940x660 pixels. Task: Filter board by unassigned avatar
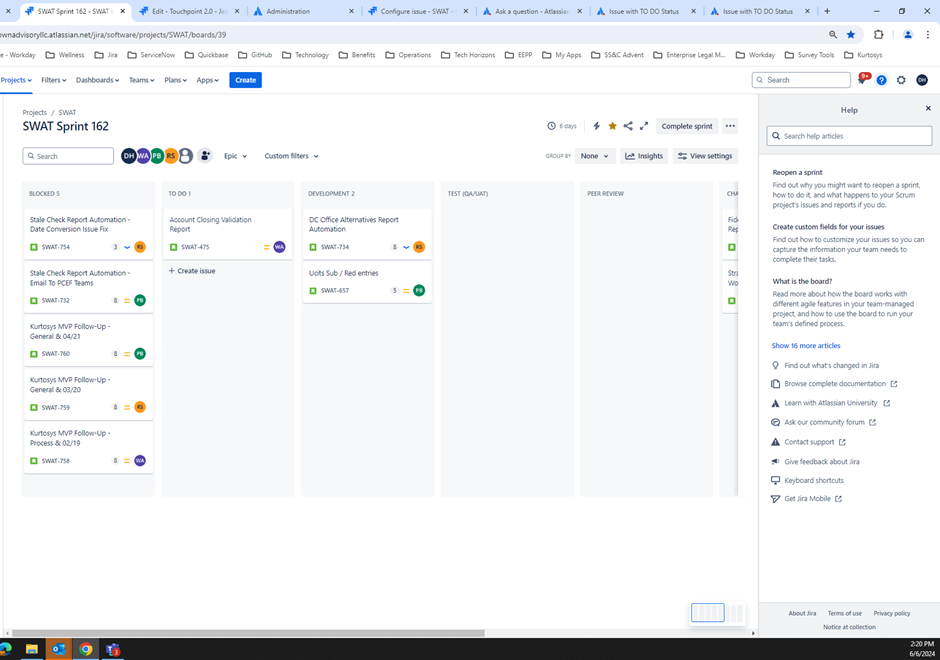click(x=186, y=156)
